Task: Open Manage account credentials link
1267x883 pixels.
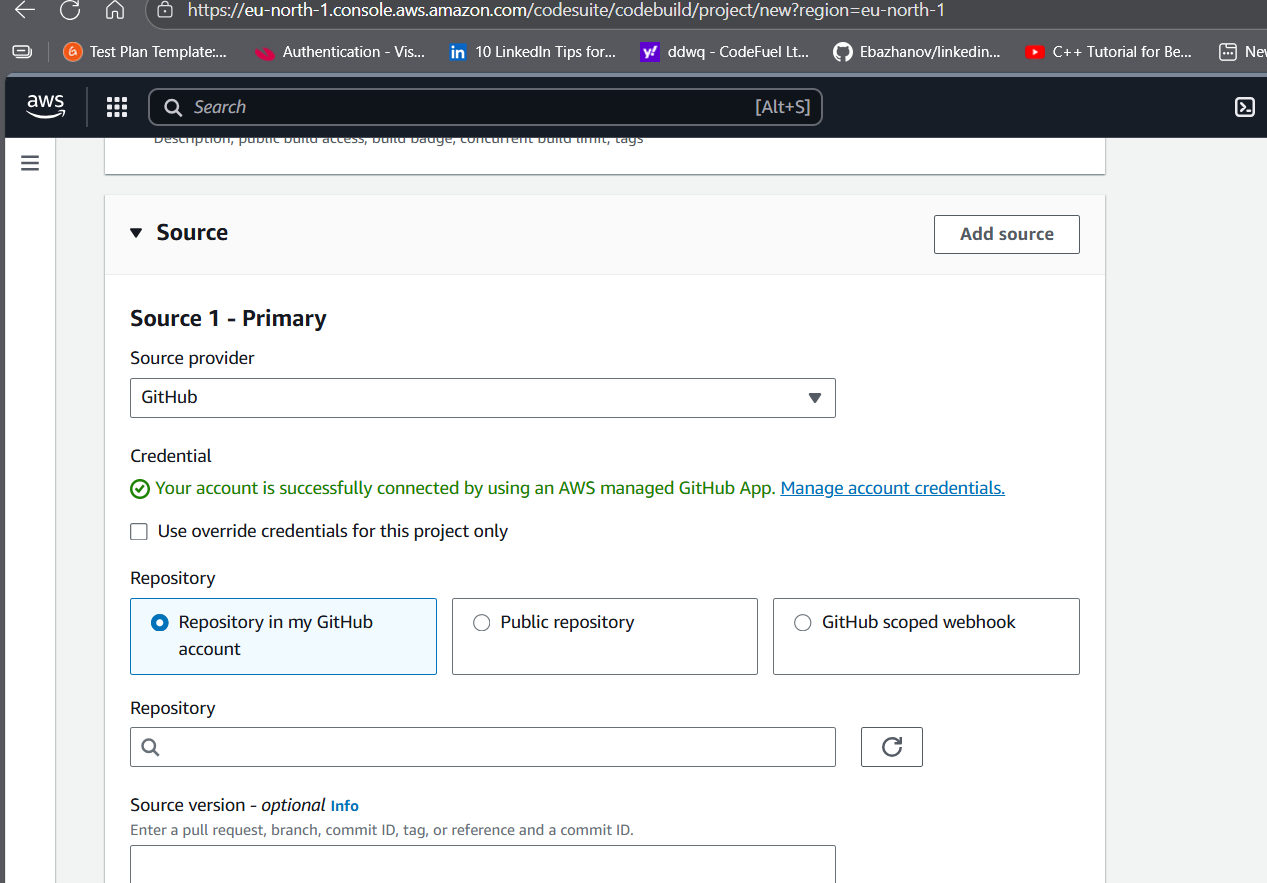Action: tap(892, 488)
